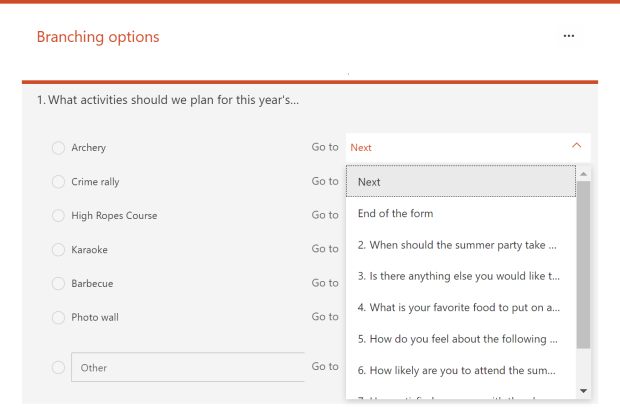Screen dimensions: 620x417
Task: Select the Other option radio button
Action: point(58,368)
